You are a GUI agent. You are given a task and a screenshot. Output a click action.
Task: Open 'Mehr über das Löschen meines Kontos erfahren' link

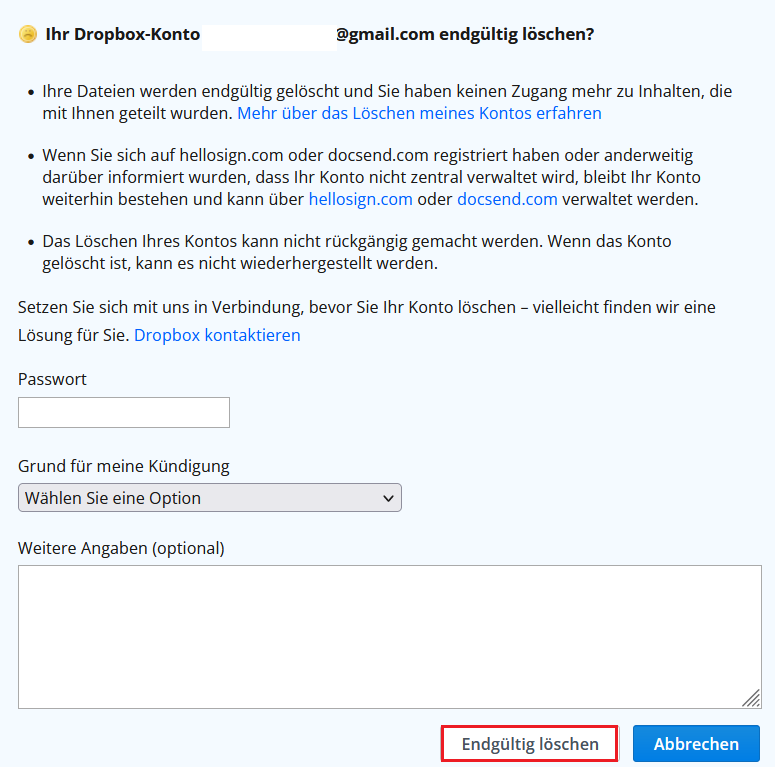click(419, 113)
